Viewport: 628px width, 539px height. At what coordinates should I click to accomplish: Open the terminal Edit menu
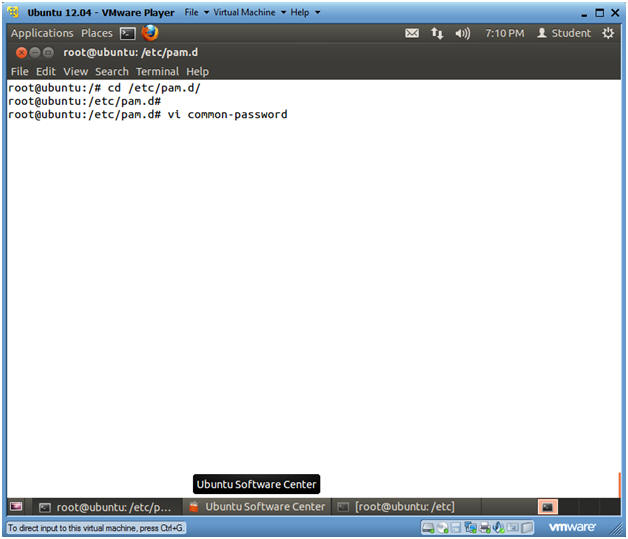(x=46, y=72)
